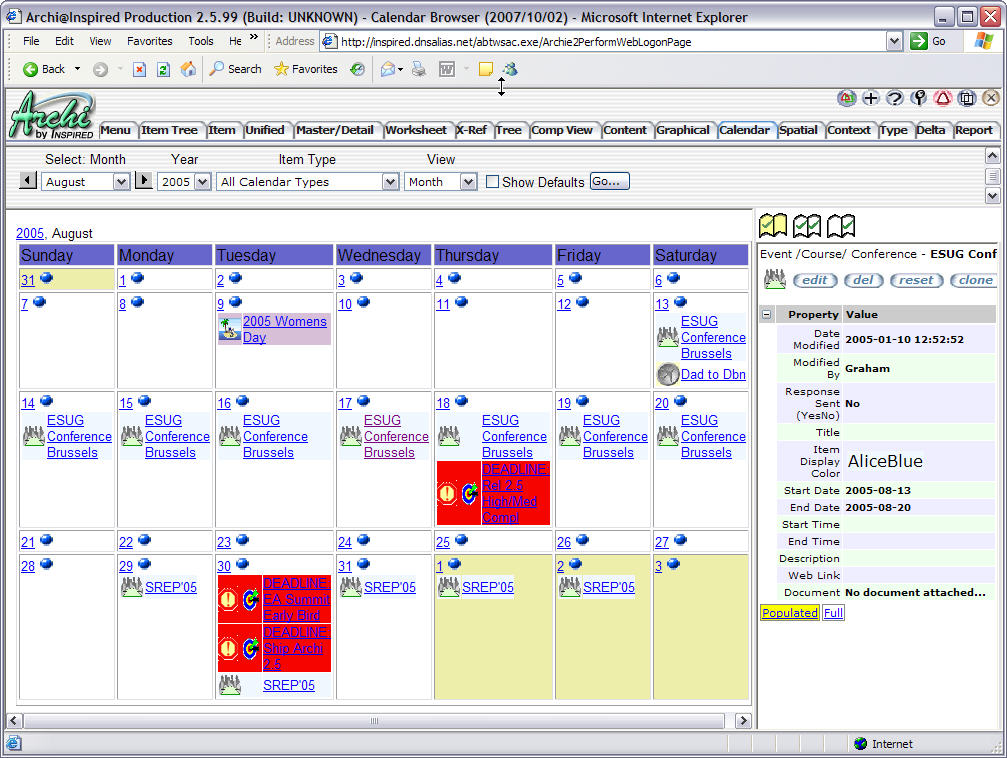Click the History icon in toolbar
The width and height of the screenshot is (1007, 758).
click(357, 69)
